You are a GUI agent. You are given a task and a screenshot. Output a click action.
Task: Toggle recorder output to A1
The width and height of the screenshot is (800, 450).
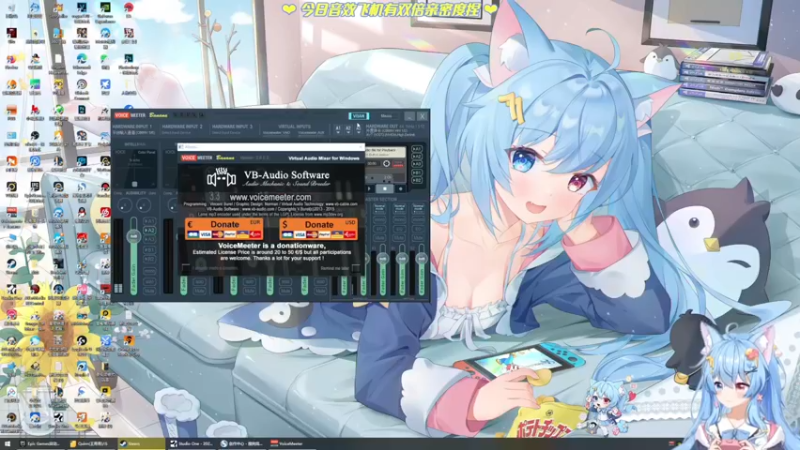coord(417,149)
